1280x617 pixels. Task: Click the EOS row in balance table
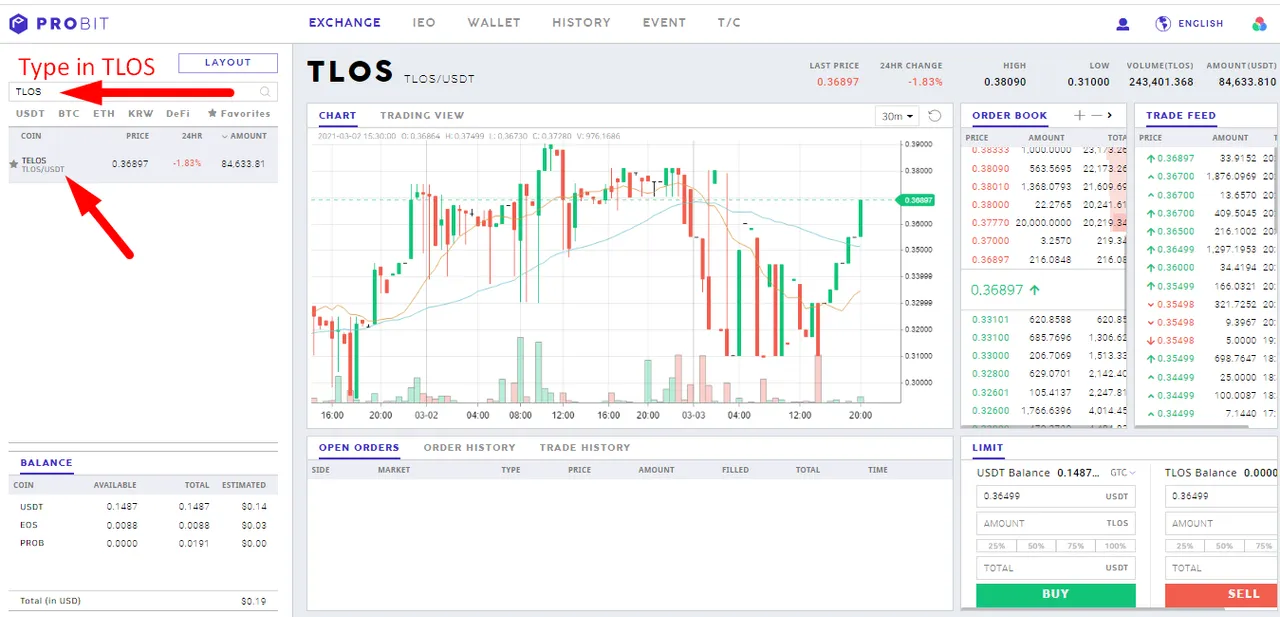tap(143, 525)
